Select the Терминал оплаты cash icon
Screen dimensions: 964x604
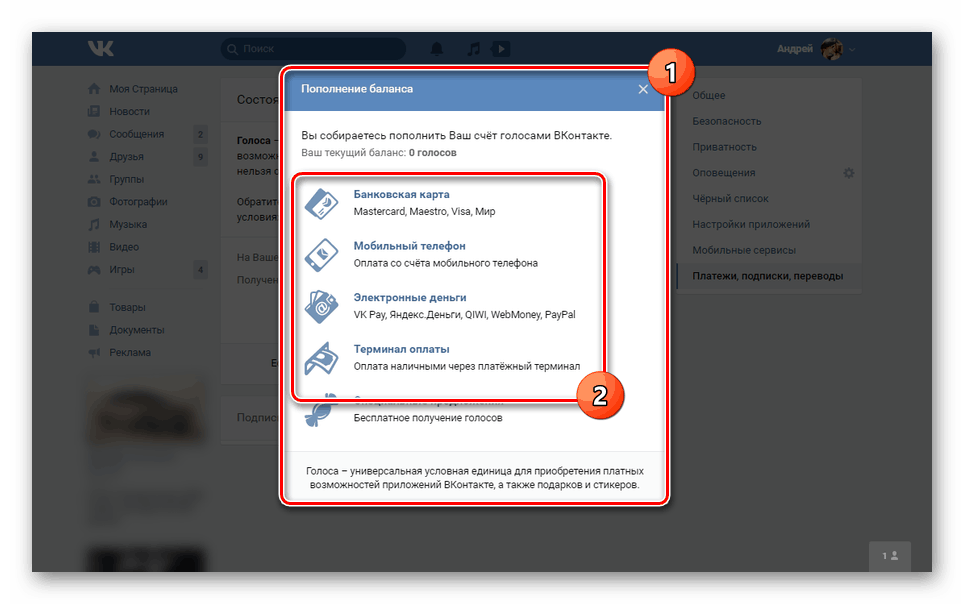coord(322,359)
